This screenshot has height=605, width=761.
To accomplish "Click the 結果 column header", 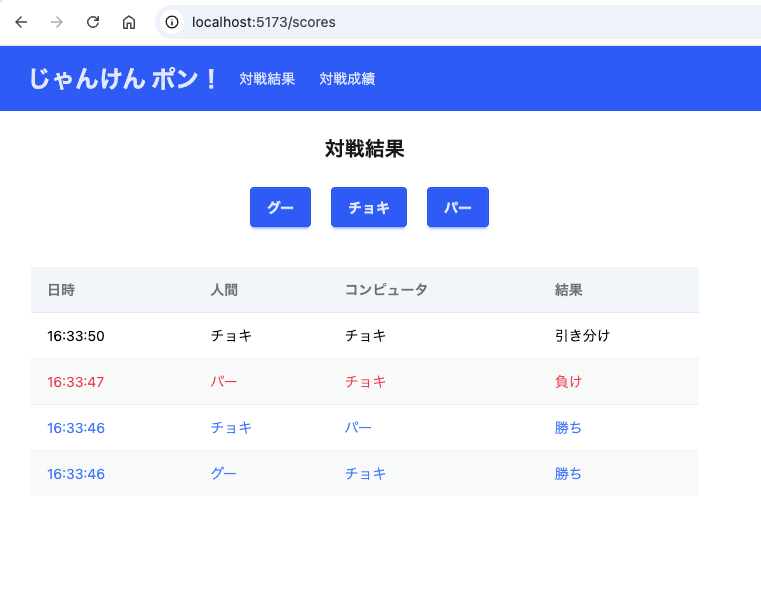I will coord(568,290).
